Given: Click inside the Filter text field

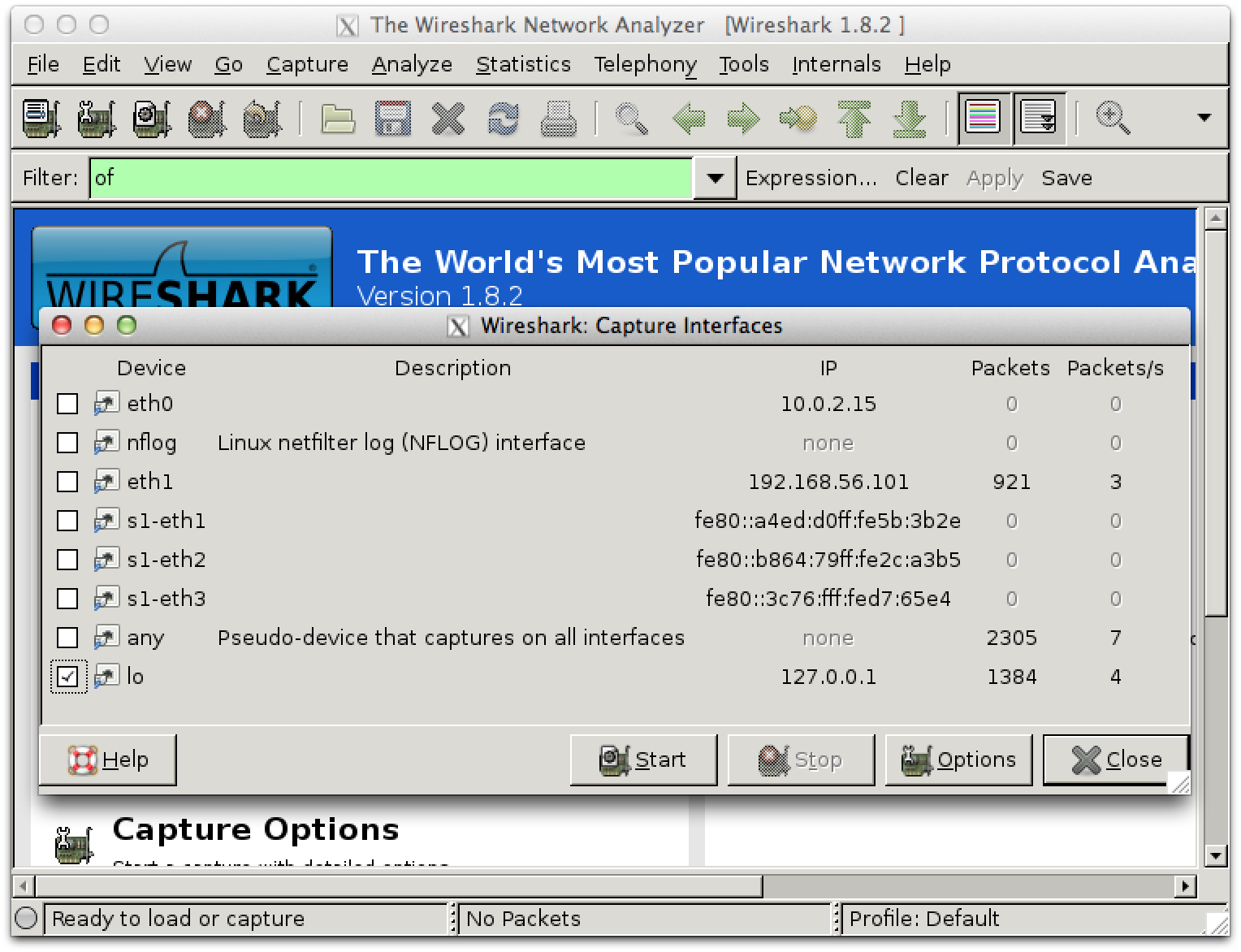Looking at the screenshot, I should pyautogui.click(x=391, y=177).
